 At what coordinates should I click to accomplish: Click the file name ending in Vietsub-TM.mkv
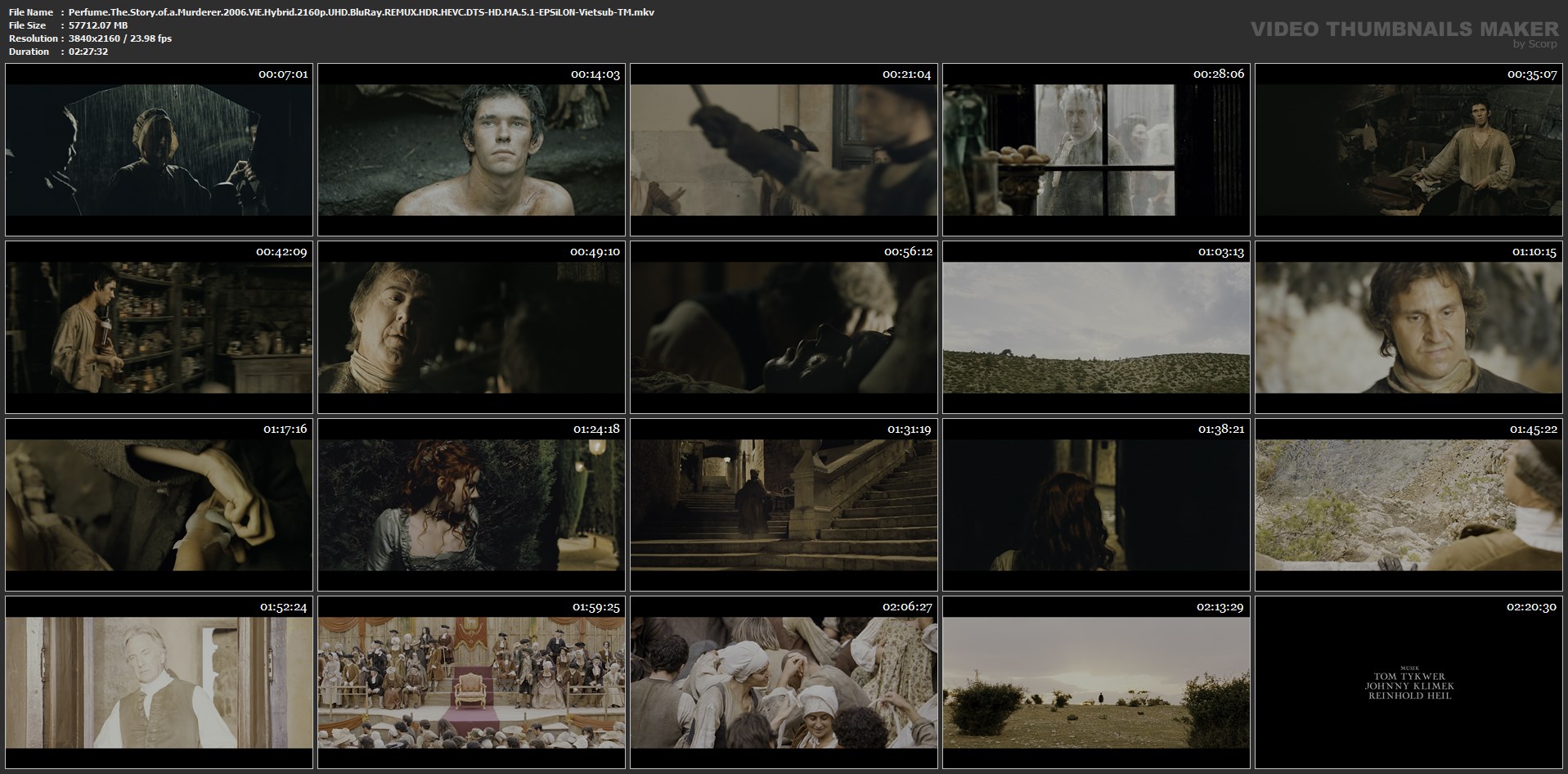pos(362,12)
